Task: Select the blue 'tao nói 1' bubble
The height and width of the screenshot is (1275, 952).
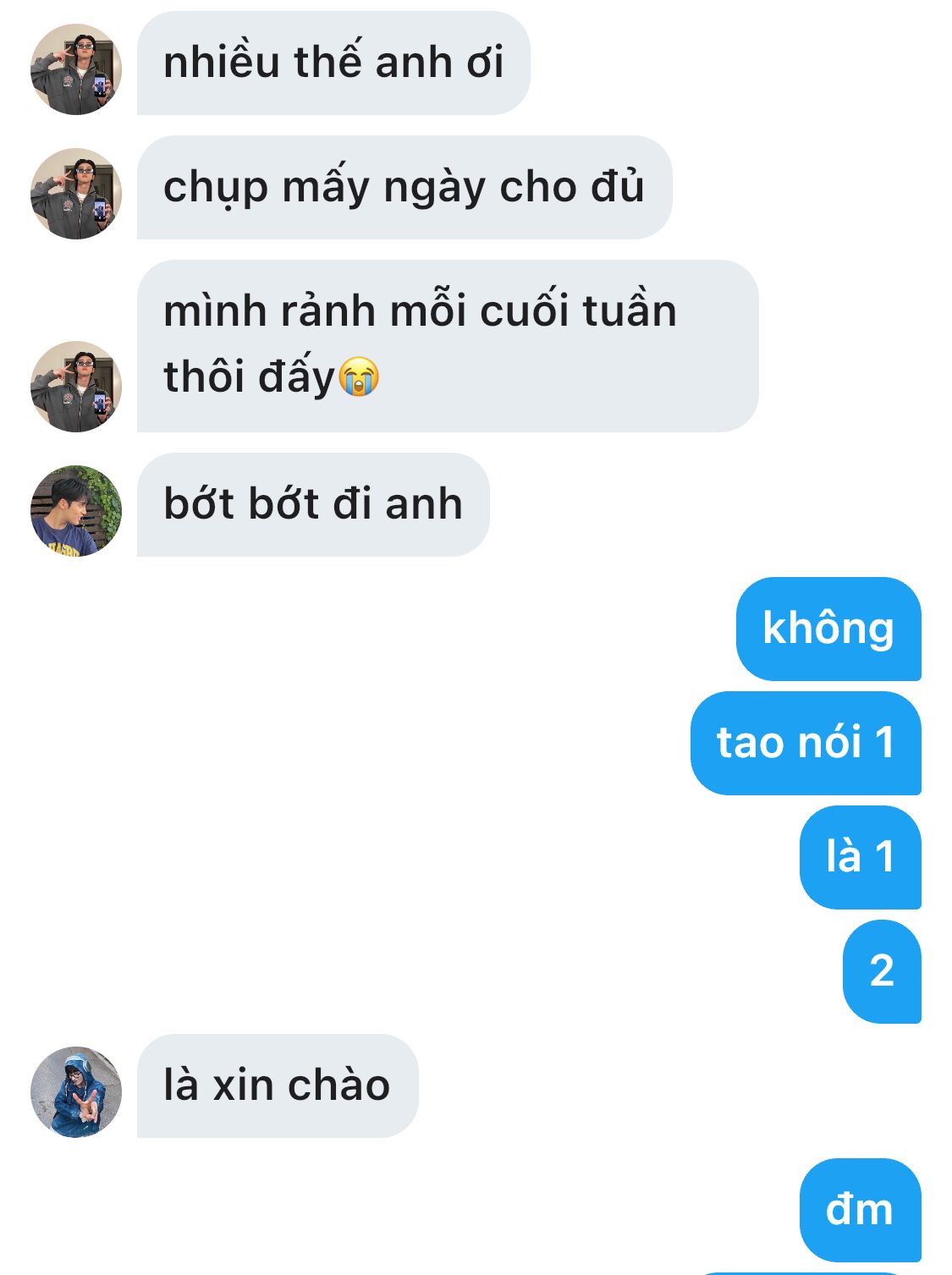Action: coord(806,743)
